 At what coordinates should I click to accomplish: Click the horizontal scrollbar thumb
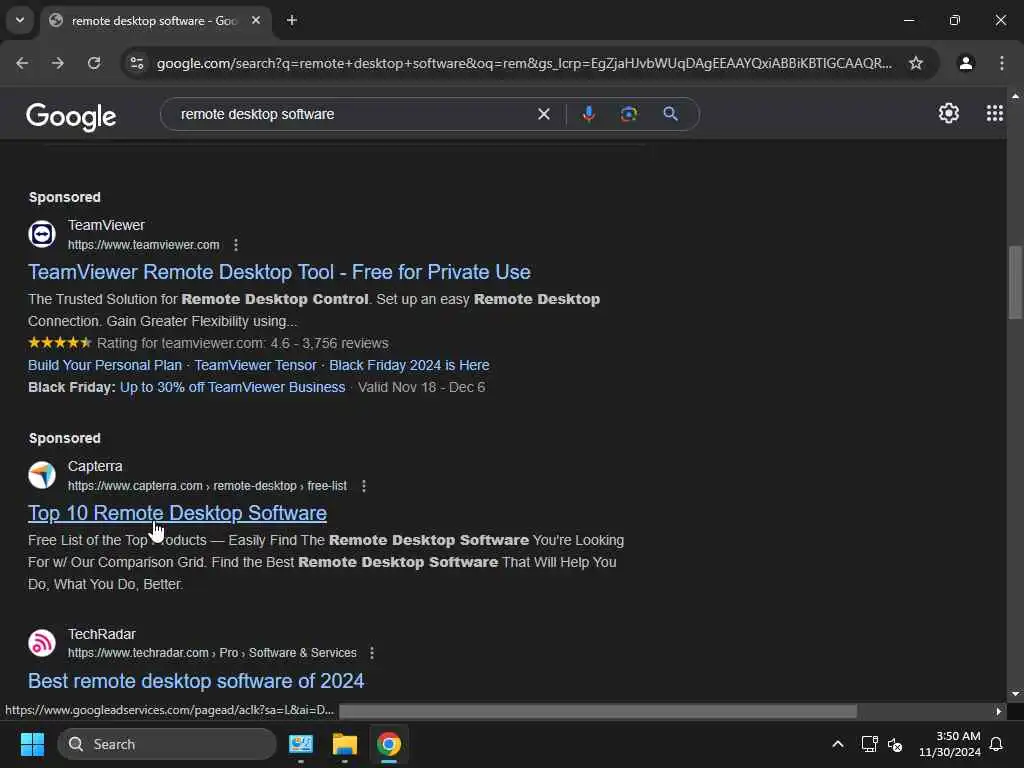pos(598,711)
